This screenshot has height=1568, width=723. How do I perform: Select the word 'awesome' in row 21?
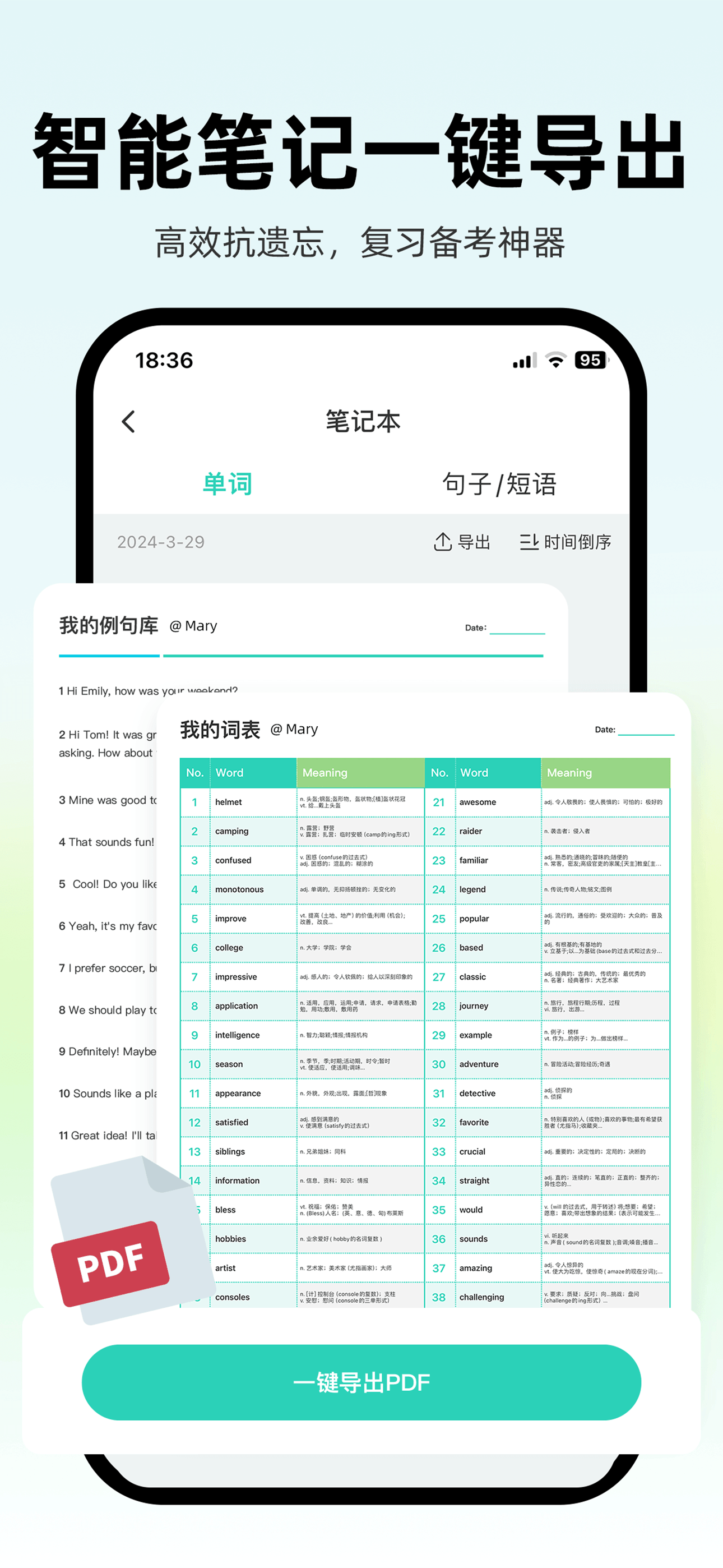coord(478,801)
